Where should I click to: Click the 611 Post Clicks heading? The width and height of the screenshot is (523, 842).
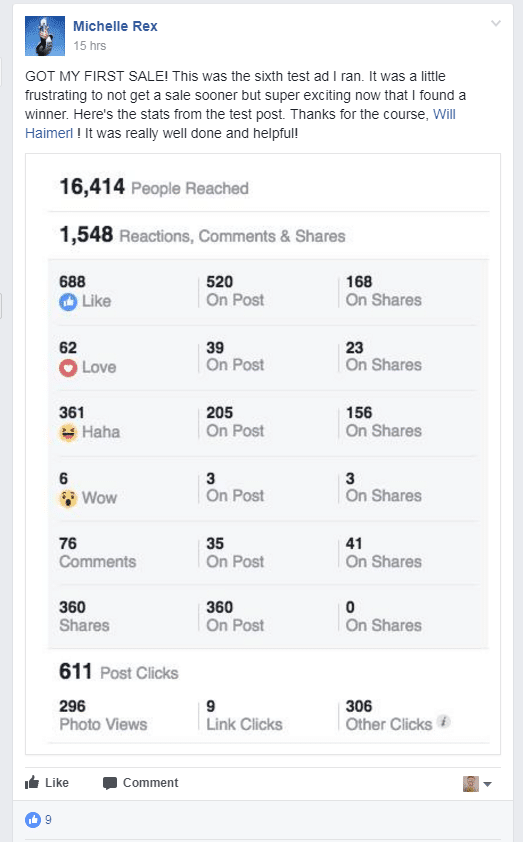tap(119, 672)
